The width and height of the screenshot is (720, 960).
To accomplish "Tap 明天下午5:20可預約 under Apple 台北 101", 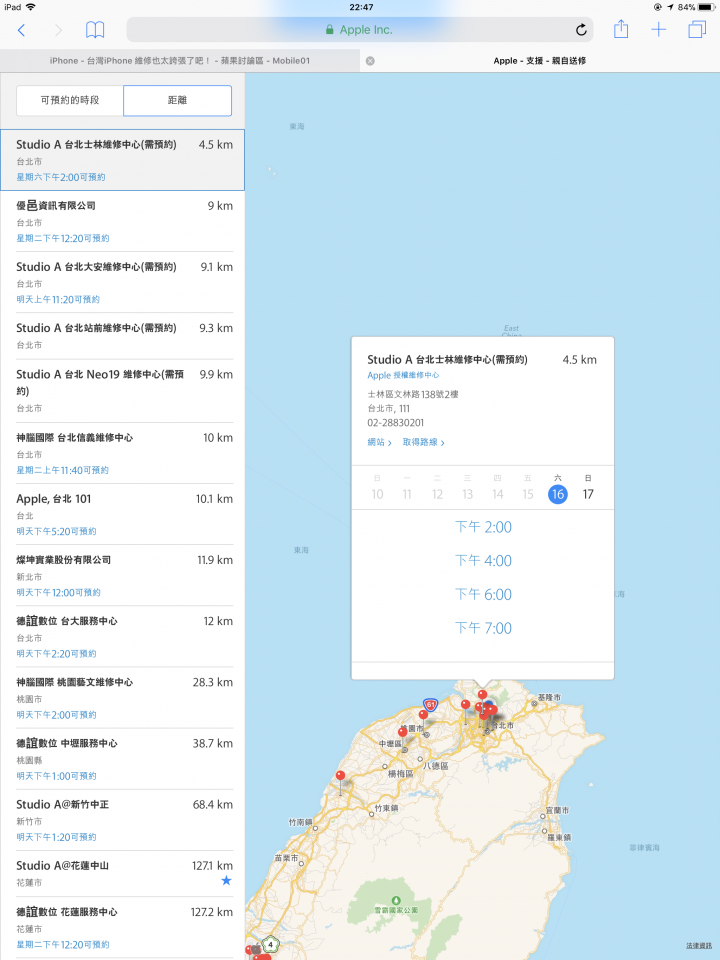I will click(x=56, y=531).
